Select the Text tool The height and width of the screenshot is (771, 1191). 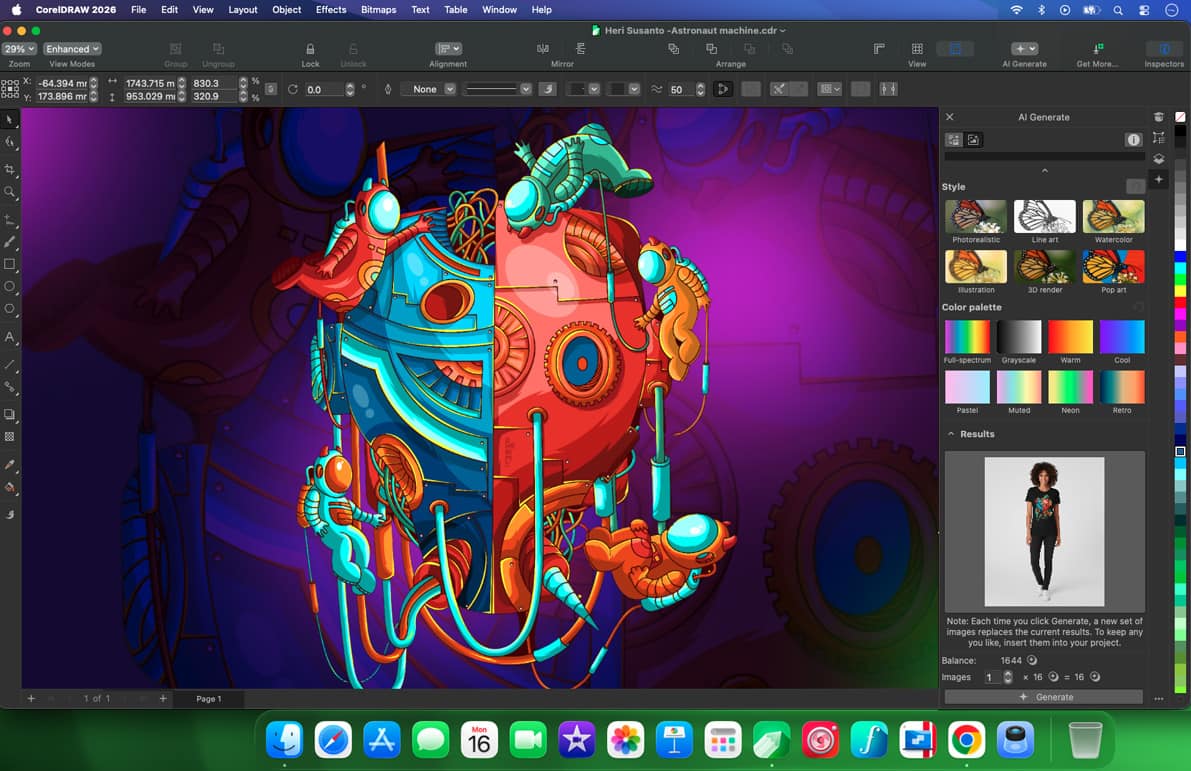tap(10, 337)
